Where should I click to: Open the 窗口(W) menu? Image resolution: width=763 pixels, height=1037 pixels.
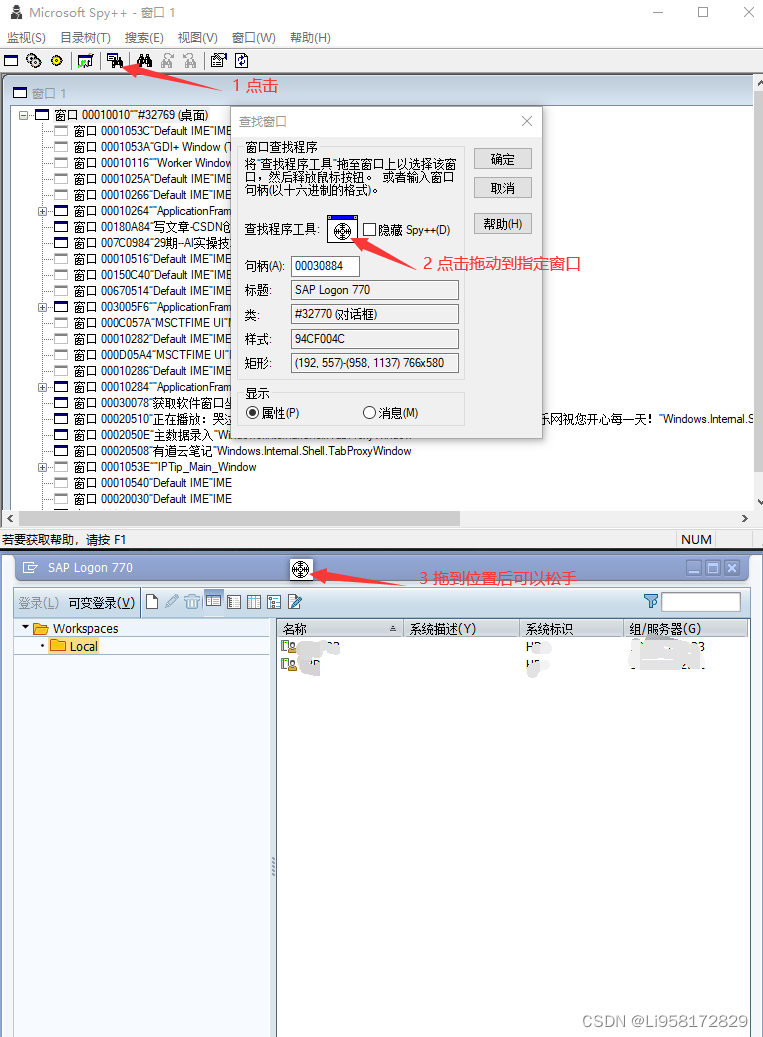click(x=254, y=38)
